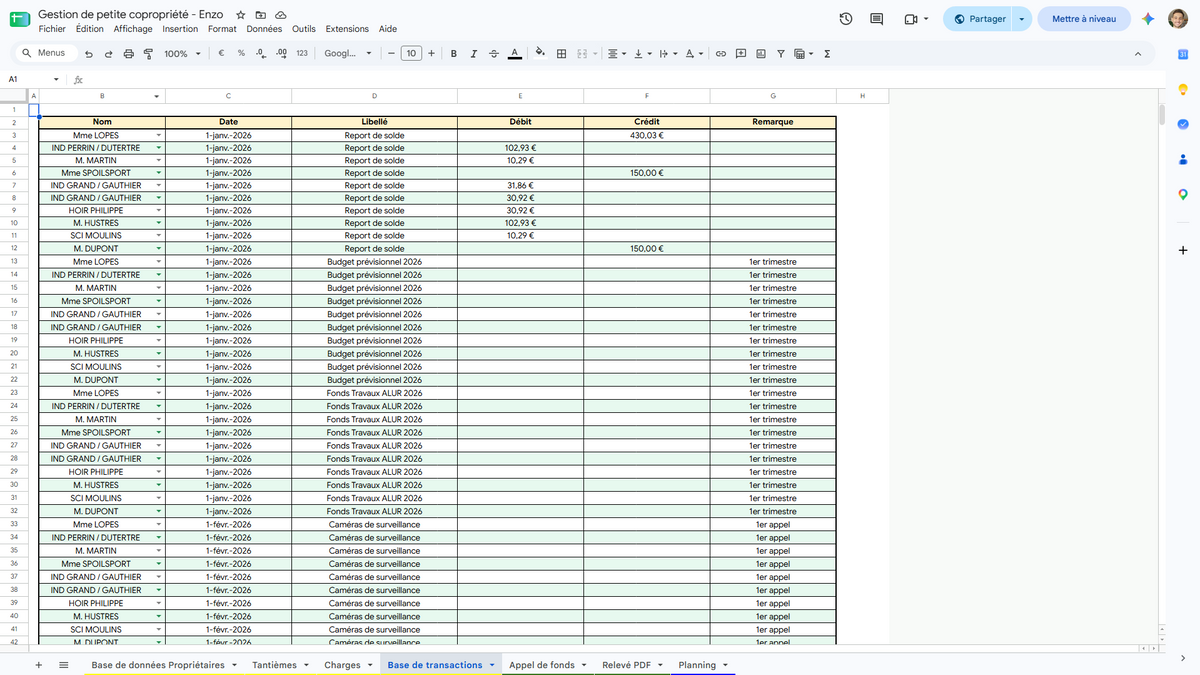Toggle bold formatting
1200x675 pixels.
(x=454, y=54)
